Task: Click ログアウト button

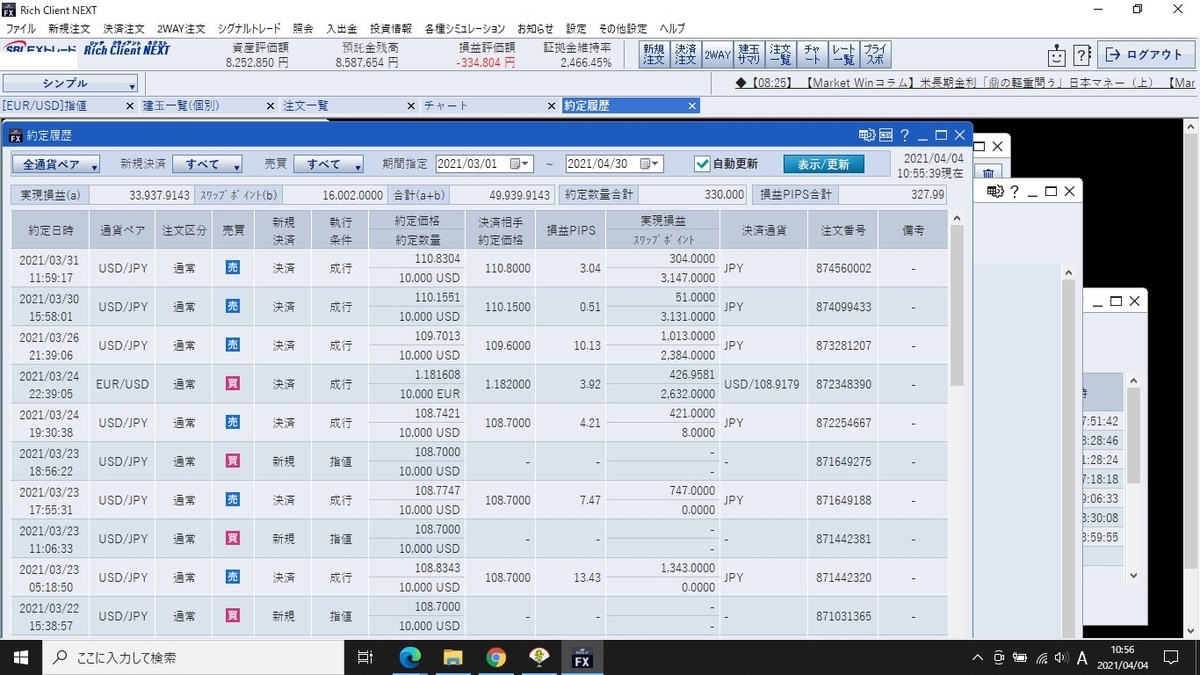Action: point(1145,55)
